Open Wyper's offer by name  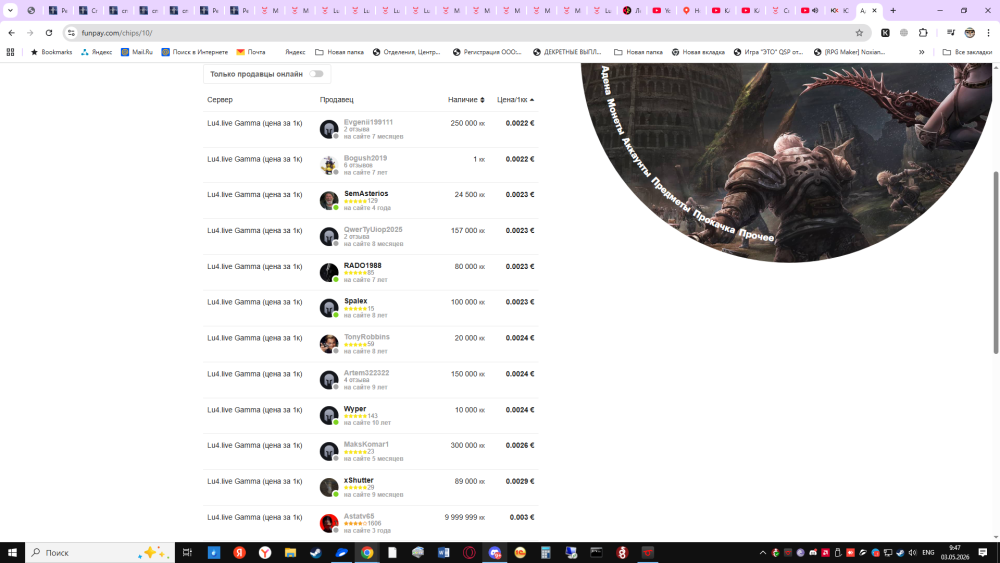click(x=355, y=409)
